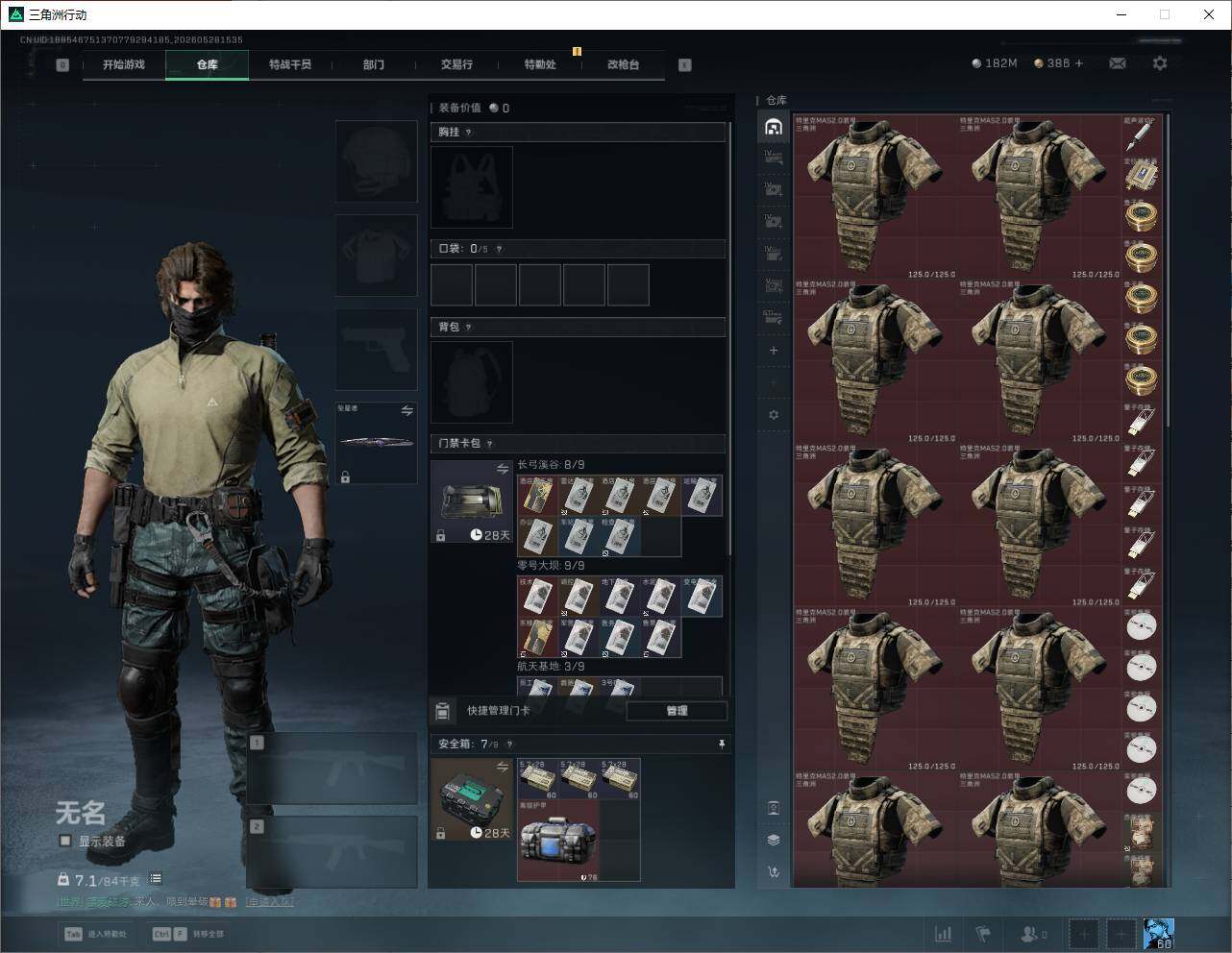Click the left arrow beside 开始游戏 tab
This screenshot has height=953, width=1232.
click(62, 65)
